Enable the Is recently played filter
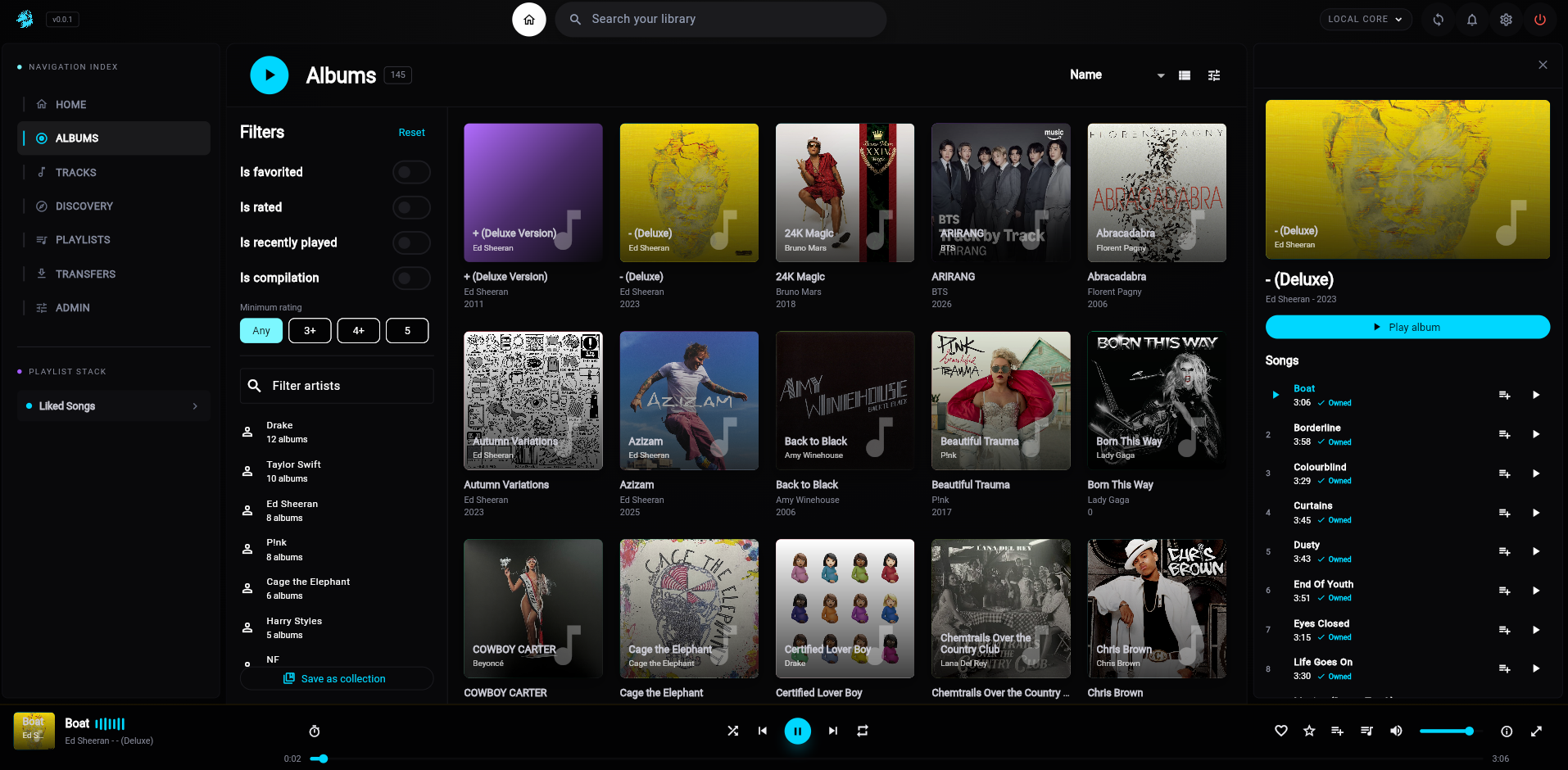Viewport: 1568px width, 770px height. [x=411, y=242]
